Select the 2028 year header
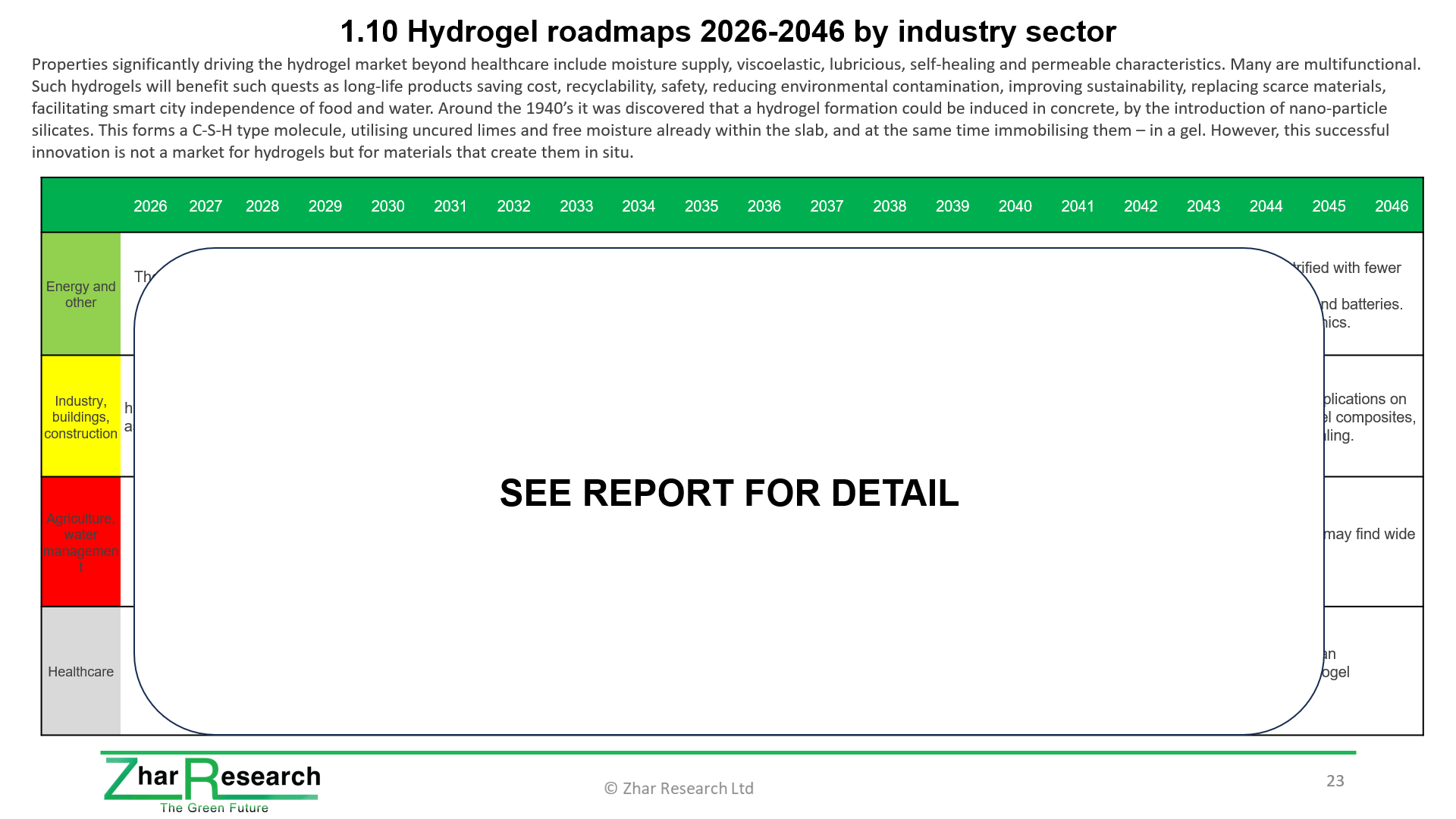1456x819 pixels. click(x=262, y=206)
